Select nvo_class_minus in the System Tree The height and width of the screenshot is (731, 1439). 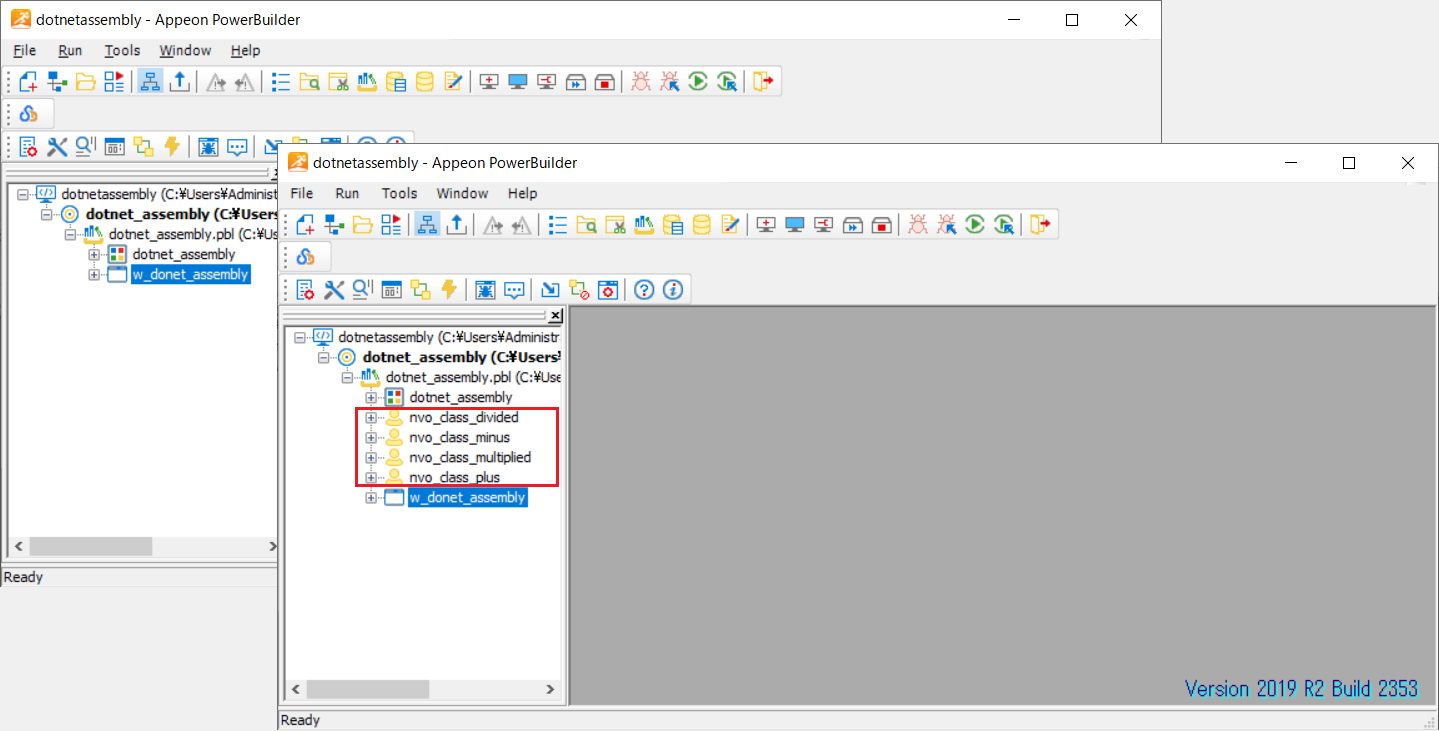(x=459, y=437)
